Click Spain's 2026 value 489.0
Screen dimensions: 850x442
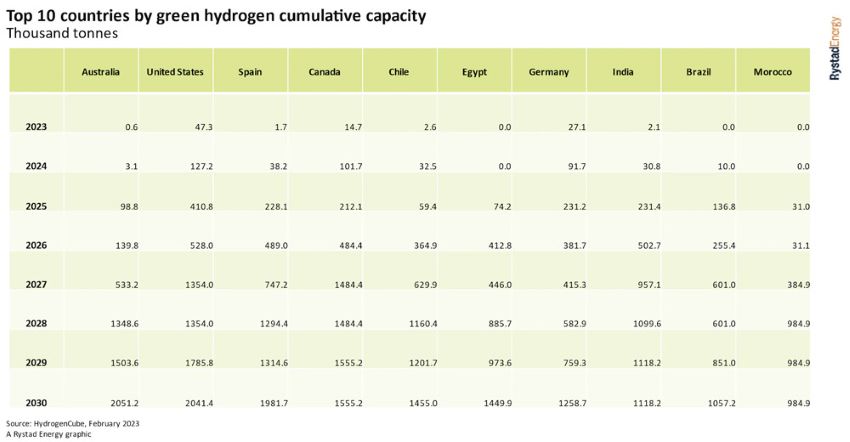276,245
